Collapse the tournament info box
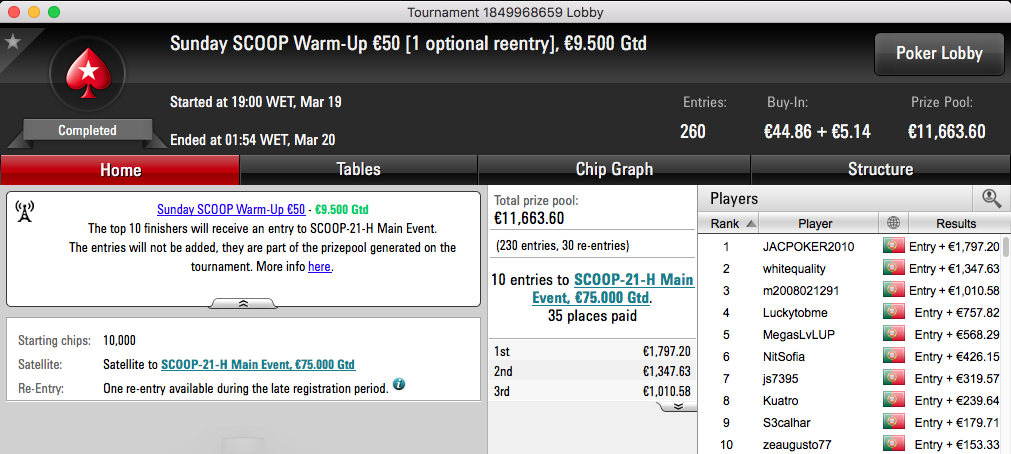1011x454 pixels. click(x=243, y=304)
